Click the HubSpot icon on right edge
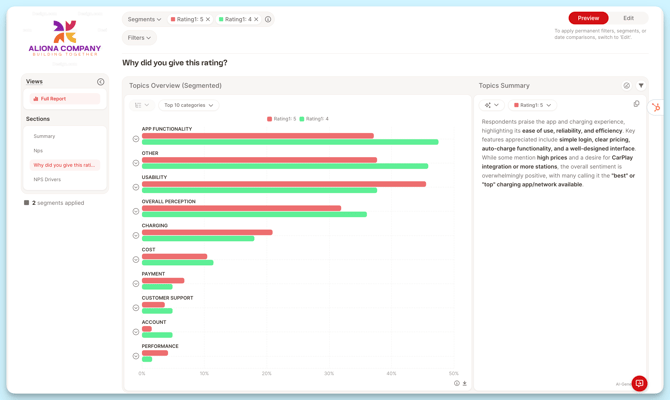Screen dimensions: 670x400 [x=656, y=107]
